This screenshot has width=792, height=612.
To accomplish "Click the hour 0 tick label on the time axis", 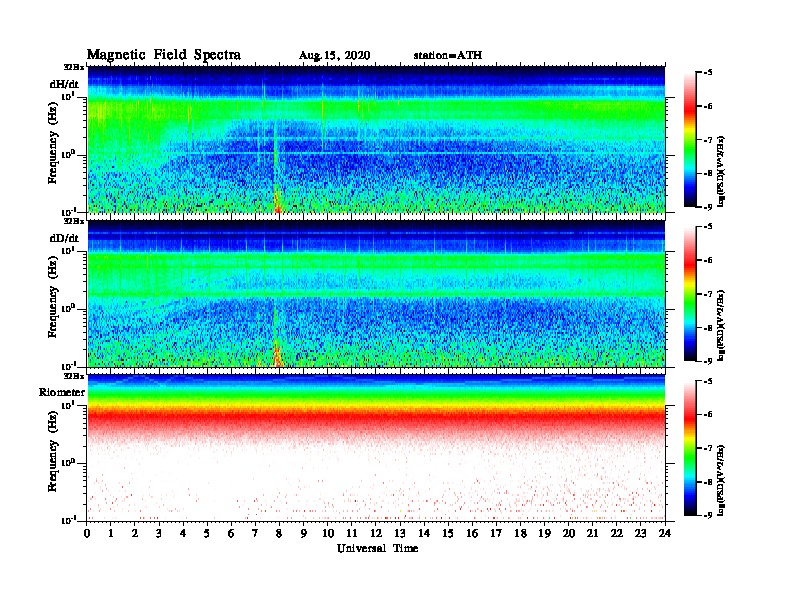I will [x=87, y=533].
